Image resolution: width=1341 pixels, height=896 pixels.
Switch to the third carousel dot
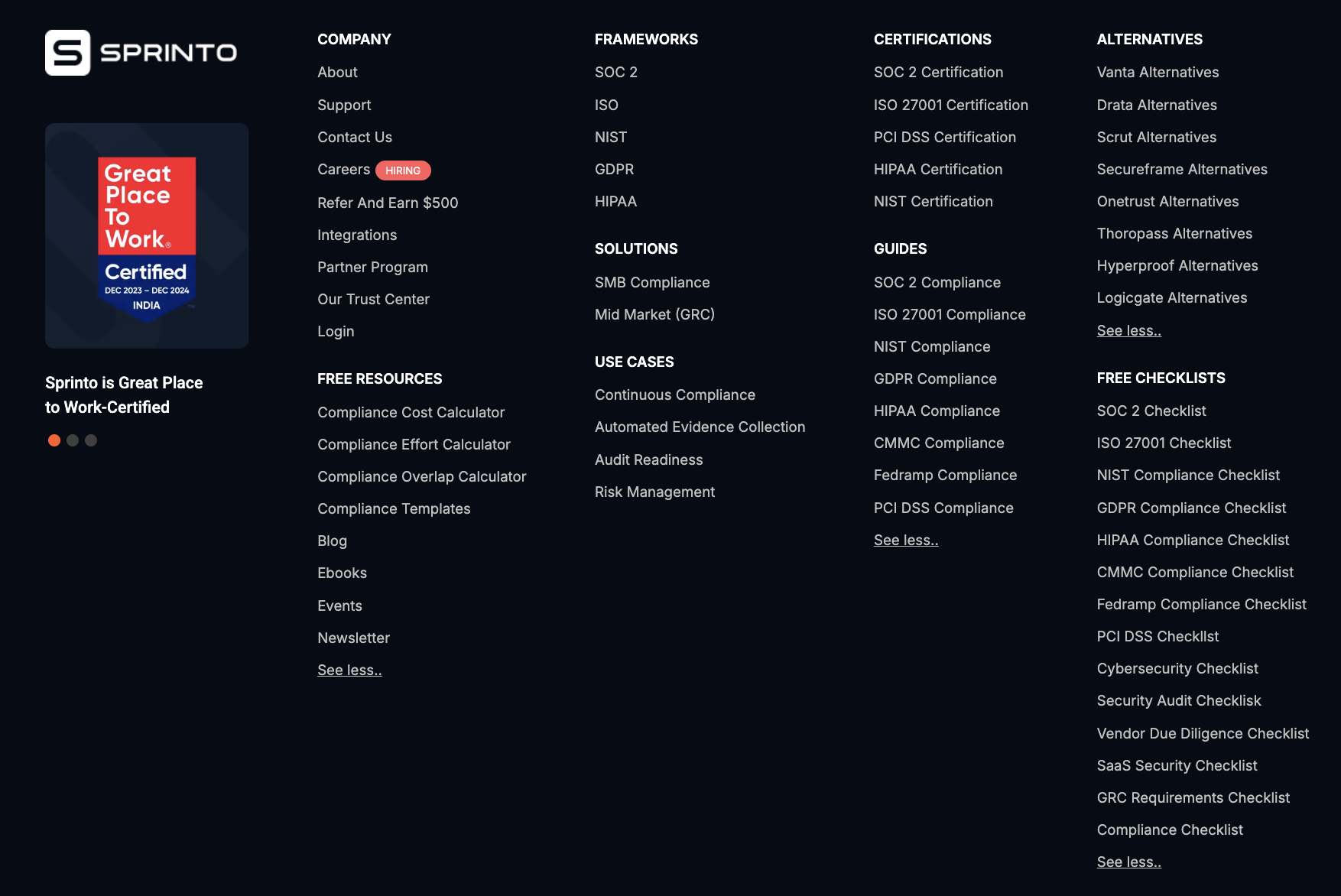(91, 440)
